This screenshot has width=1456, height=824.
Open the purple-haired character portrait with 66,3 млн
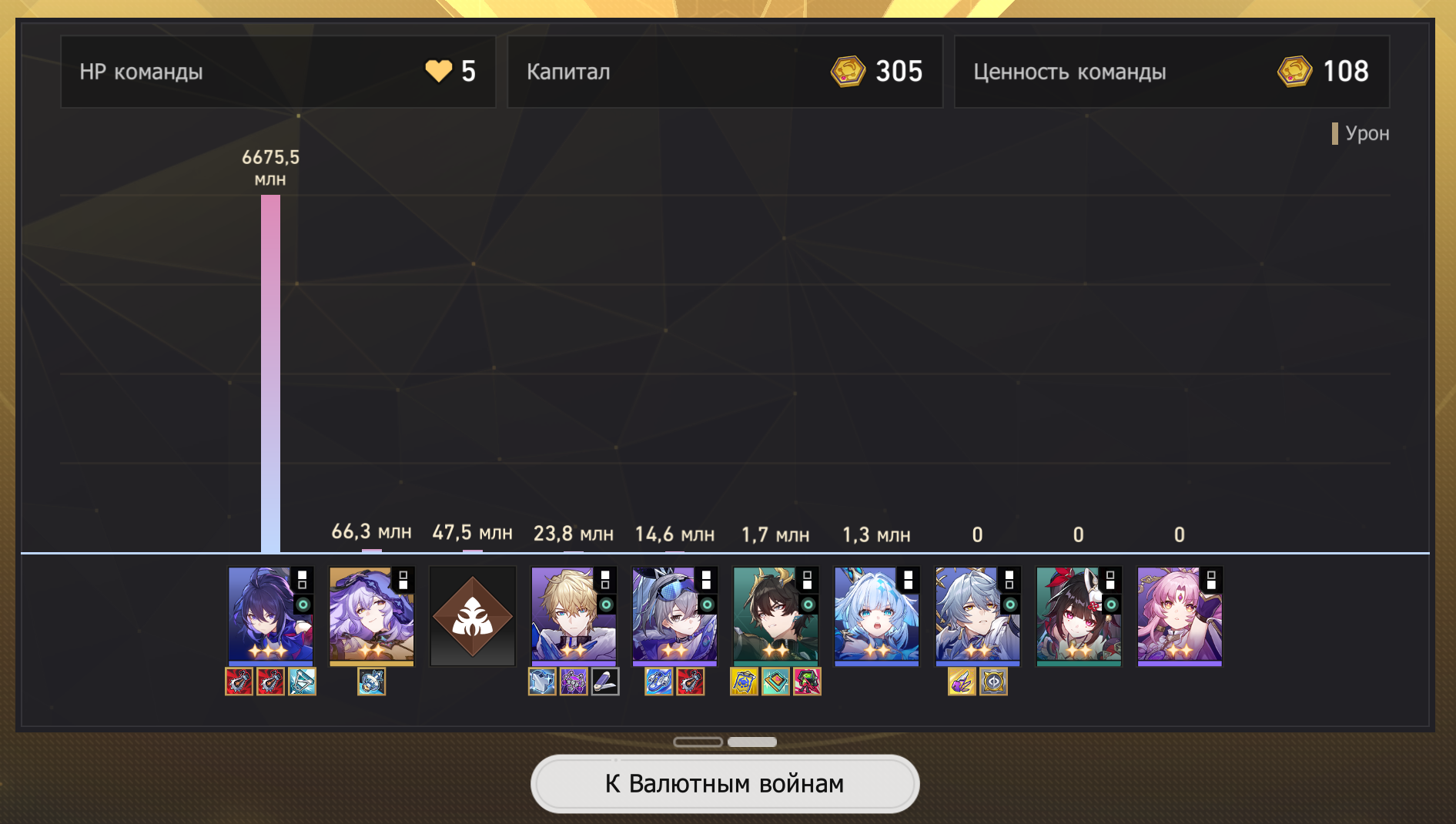(x=371, y=616)
